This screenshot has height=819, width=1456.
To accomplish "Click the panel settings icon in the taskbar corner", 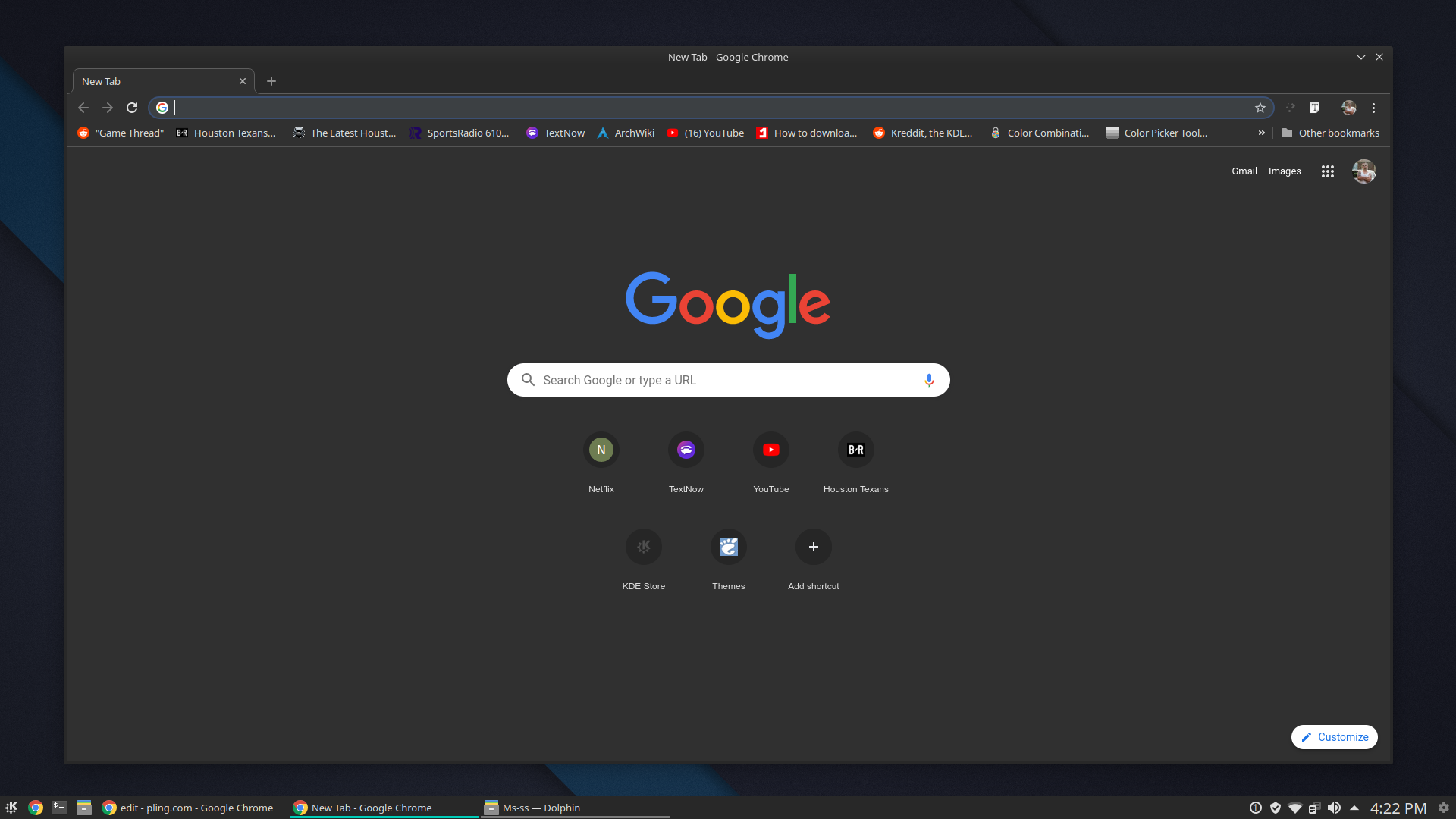I will pos(1444,808).
